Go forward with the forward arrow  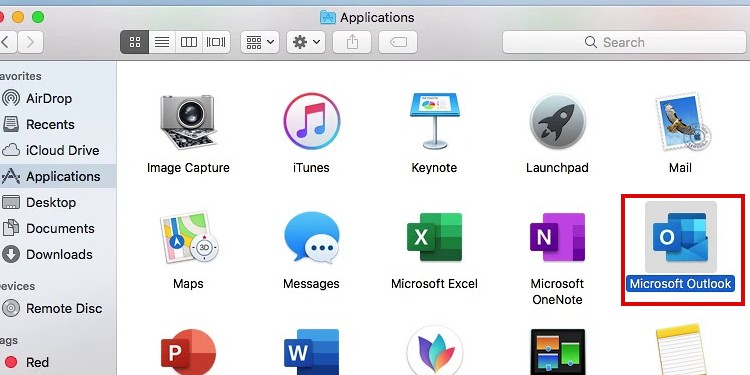[x=31, y=42]
